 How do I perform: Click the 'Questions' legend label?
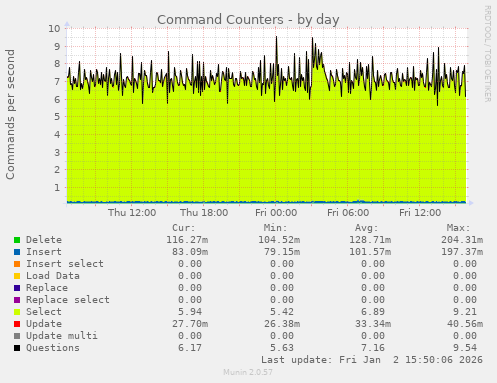53,348
